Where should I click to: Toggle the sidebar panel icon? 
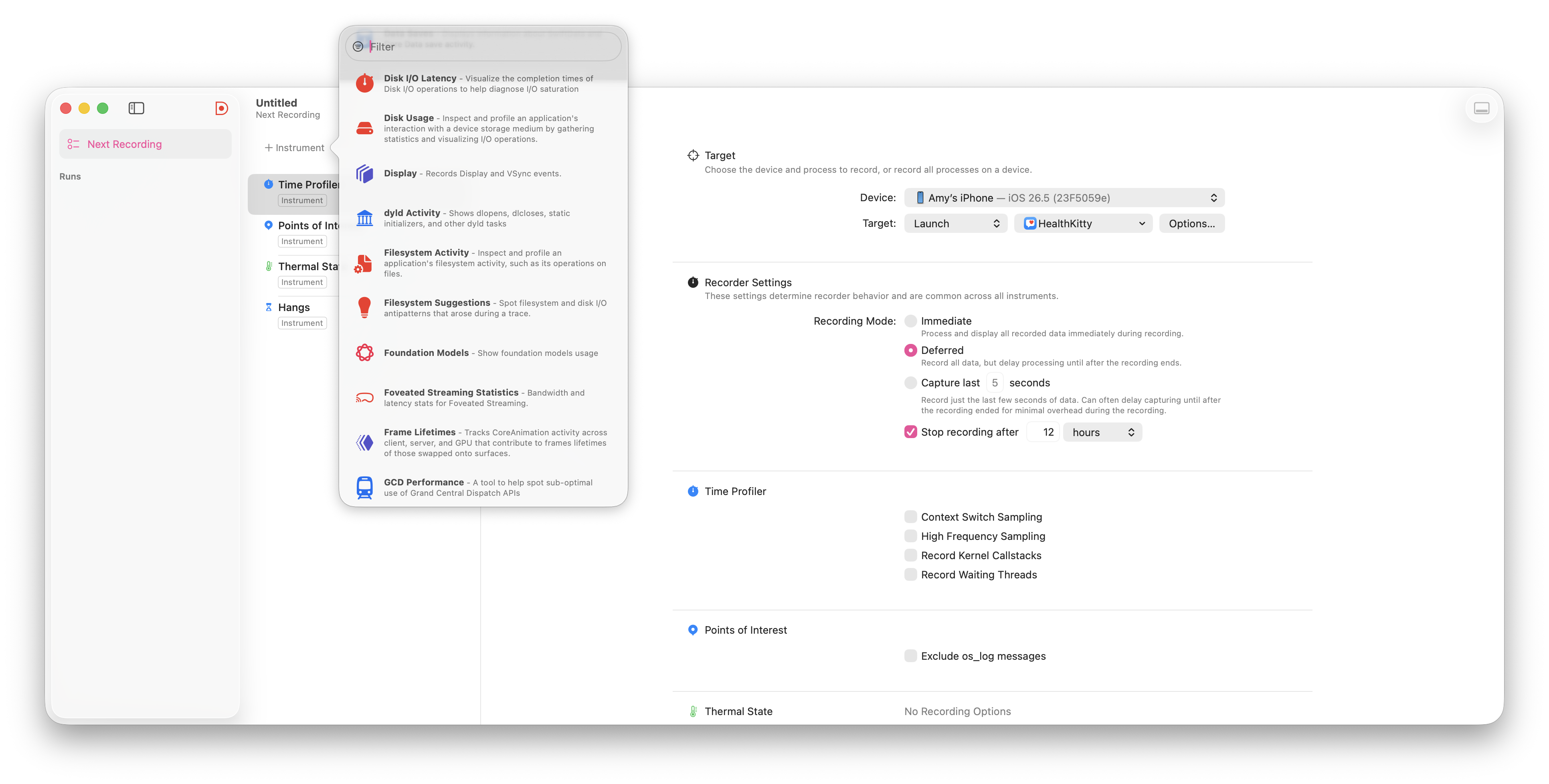point(136,108)
